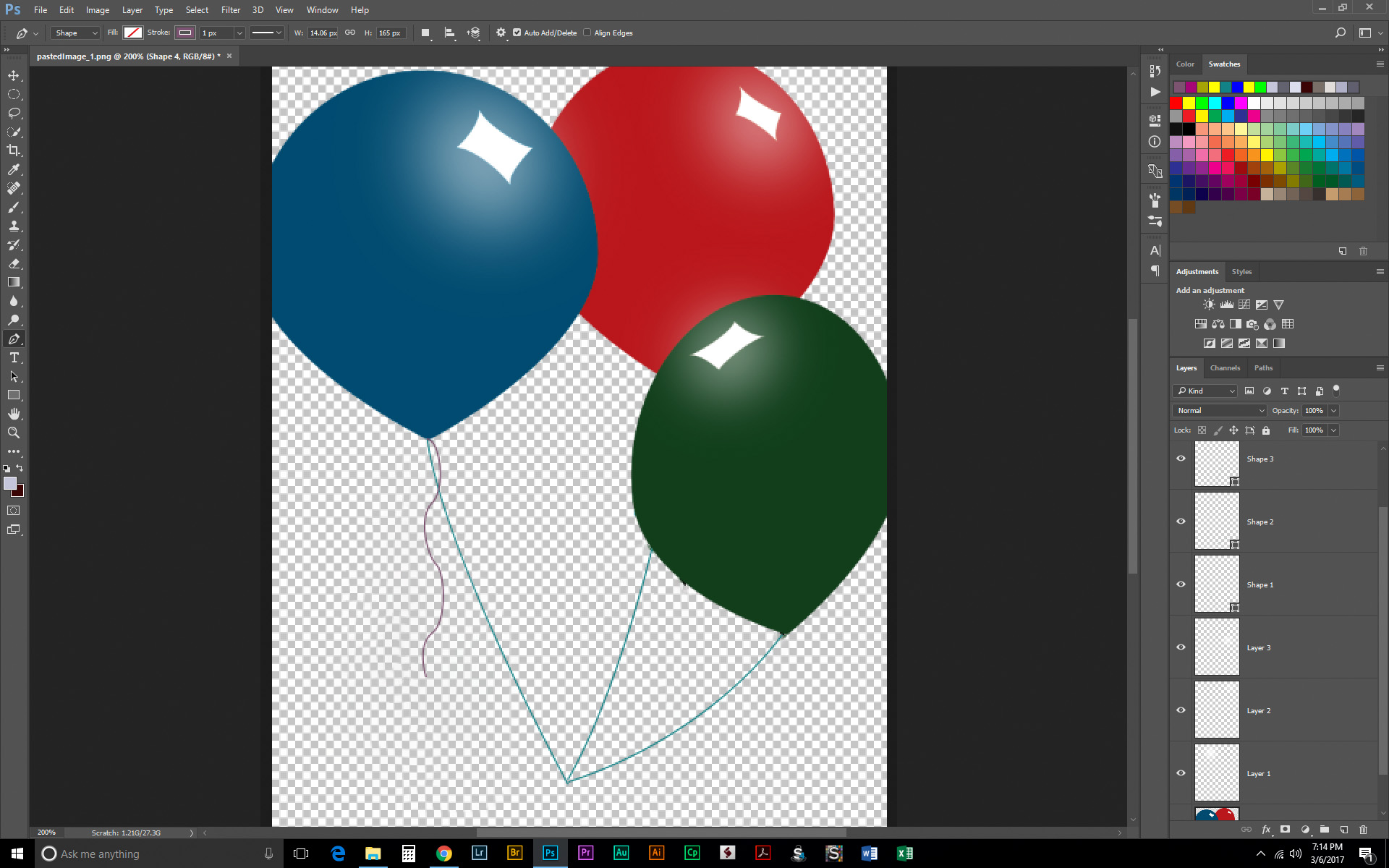
Task: Select the Eraser tool
Action: 14,263
